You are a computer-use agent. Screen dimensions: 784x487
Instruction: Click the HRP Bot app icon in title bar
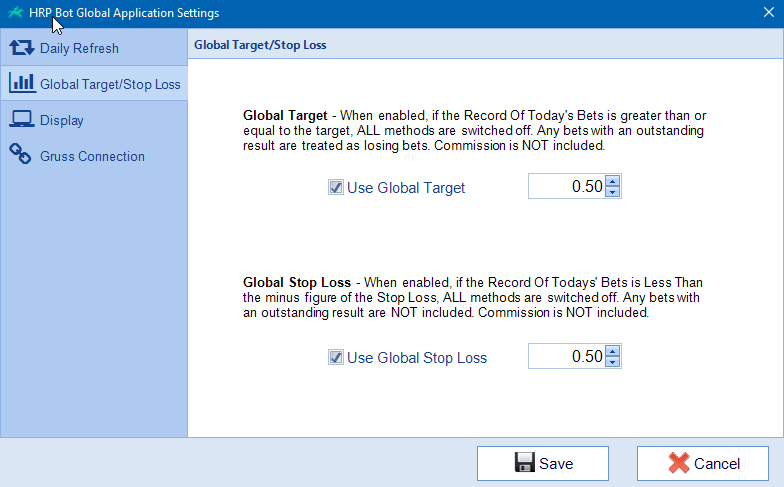pyautogui.click(x=16, y=12)
